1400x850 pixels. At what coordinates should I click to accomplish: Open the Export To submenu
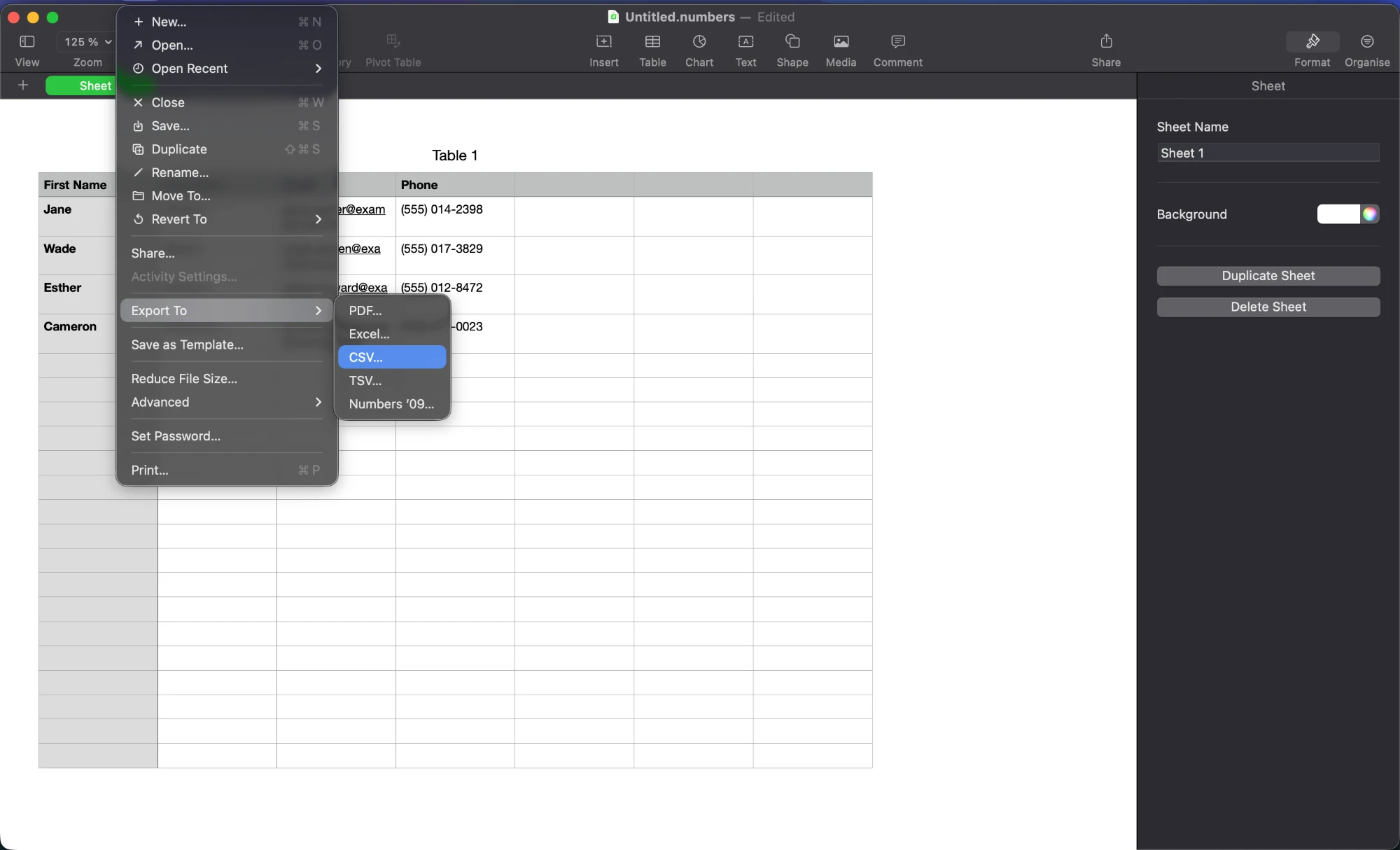[227, 310]
